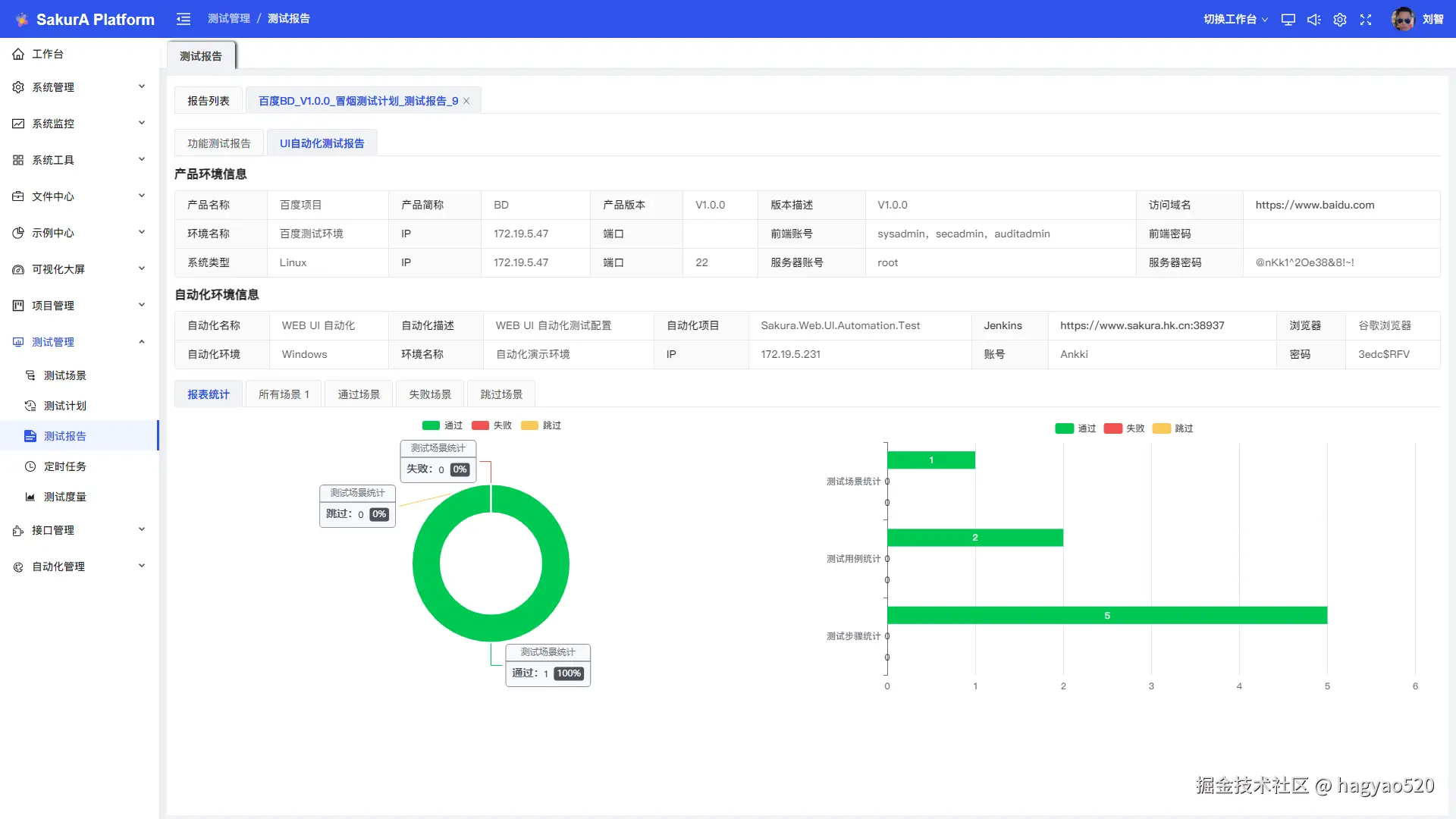Image resolution: width=1456 pixels, height=819 pixels.
Task: Click the user avatar for 刘智
Action: (x=1403, y=19)
